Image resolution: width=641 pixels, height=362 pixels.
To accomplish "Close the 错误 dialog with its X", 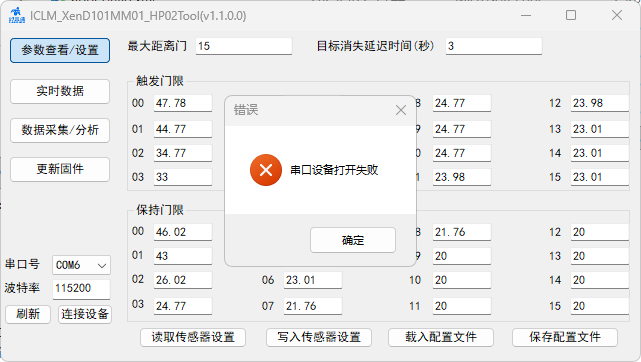I will coord(401,110).
